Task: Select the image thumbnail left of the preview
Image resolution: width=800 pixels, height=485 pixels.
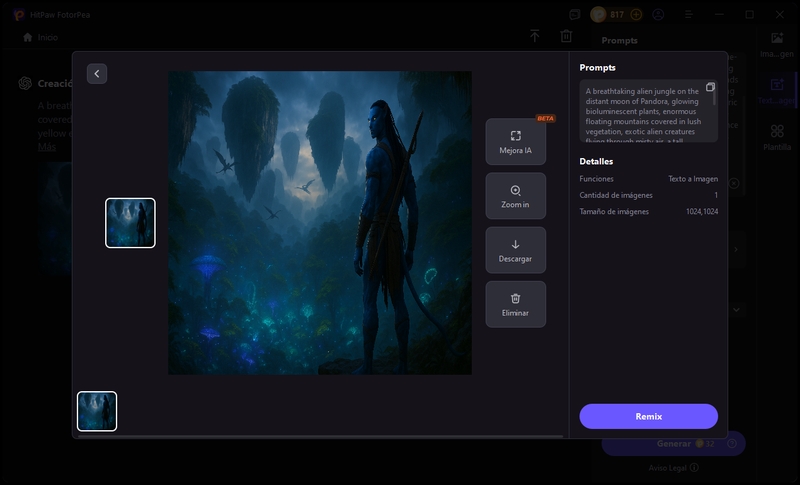Action: (130, 223)
